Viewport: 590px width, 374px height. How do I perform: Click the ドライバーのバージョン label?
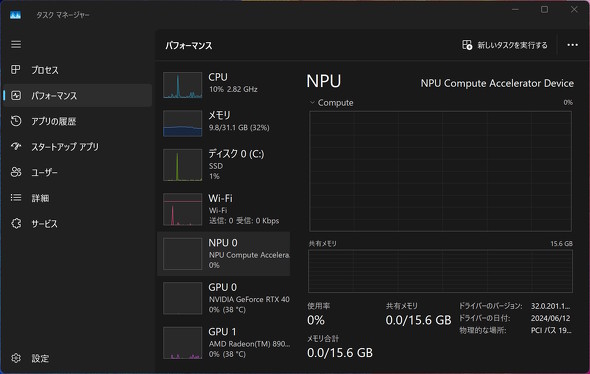tap(490, 306)
